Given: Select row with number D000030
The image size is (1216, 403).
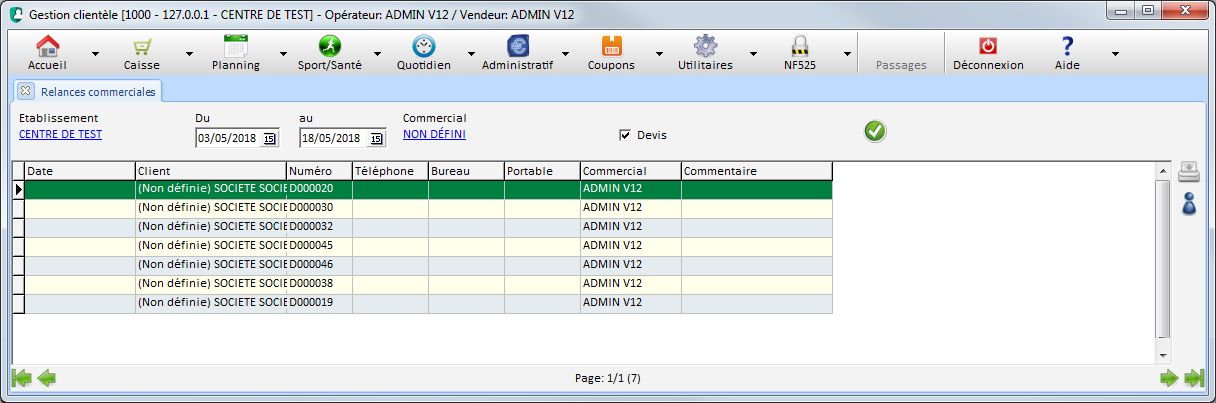Looking at the screenshot, I should [x=428, y=208].
